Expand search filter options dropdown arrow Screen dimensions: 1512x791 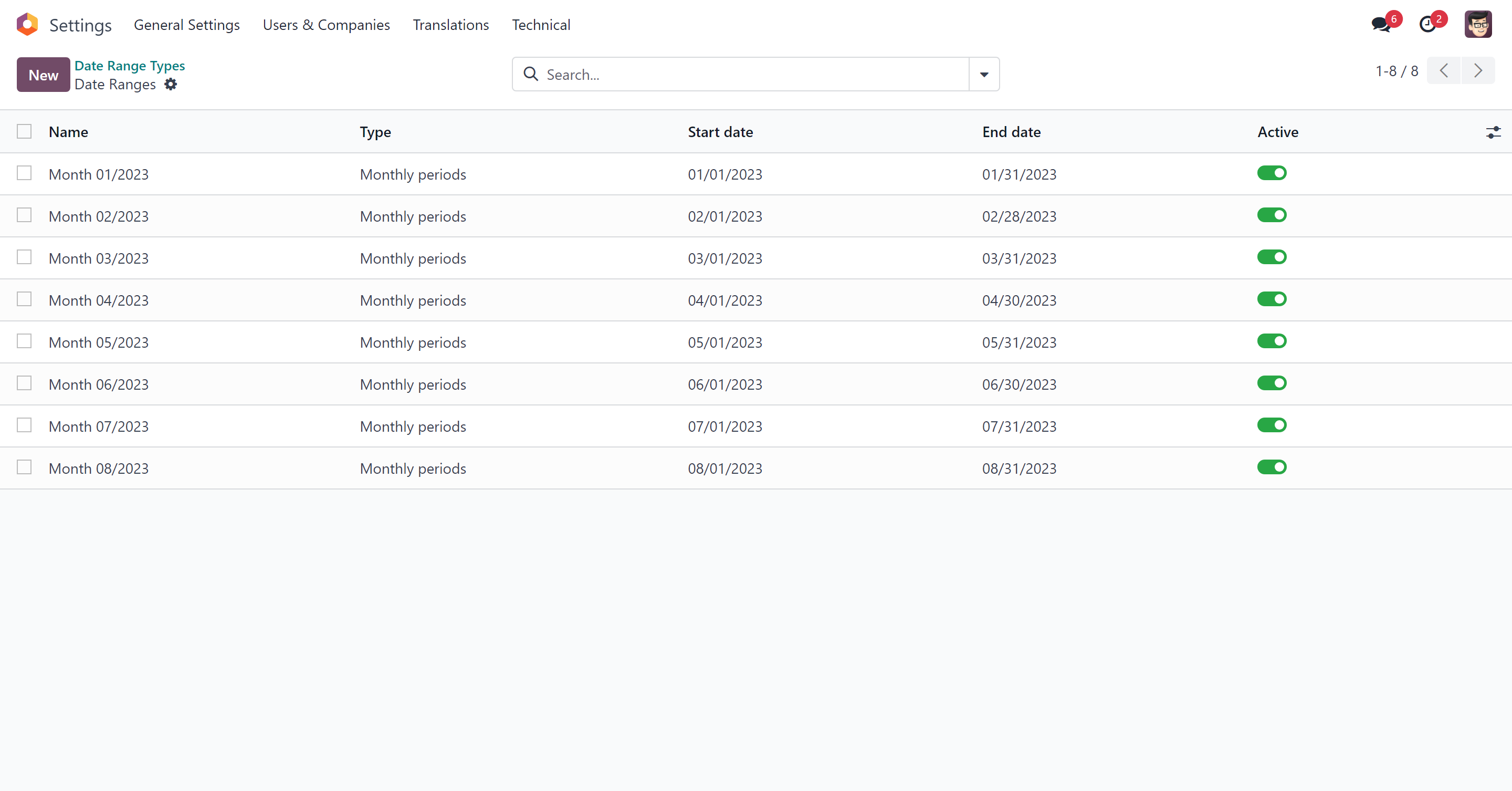coord(984,75)
